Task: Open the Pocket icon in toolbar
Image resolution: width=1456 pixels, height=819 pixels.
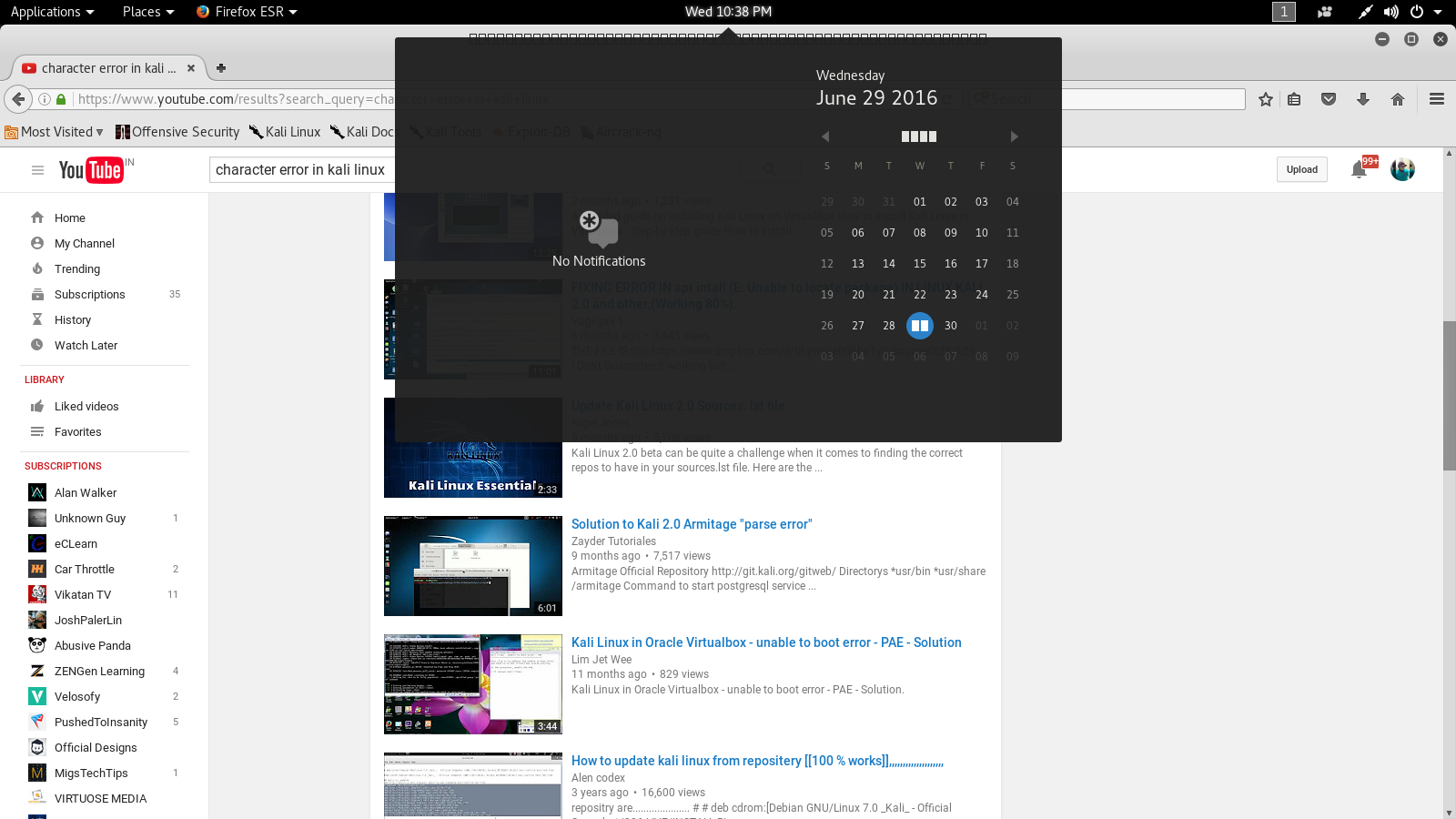Action: [1329, 99]
